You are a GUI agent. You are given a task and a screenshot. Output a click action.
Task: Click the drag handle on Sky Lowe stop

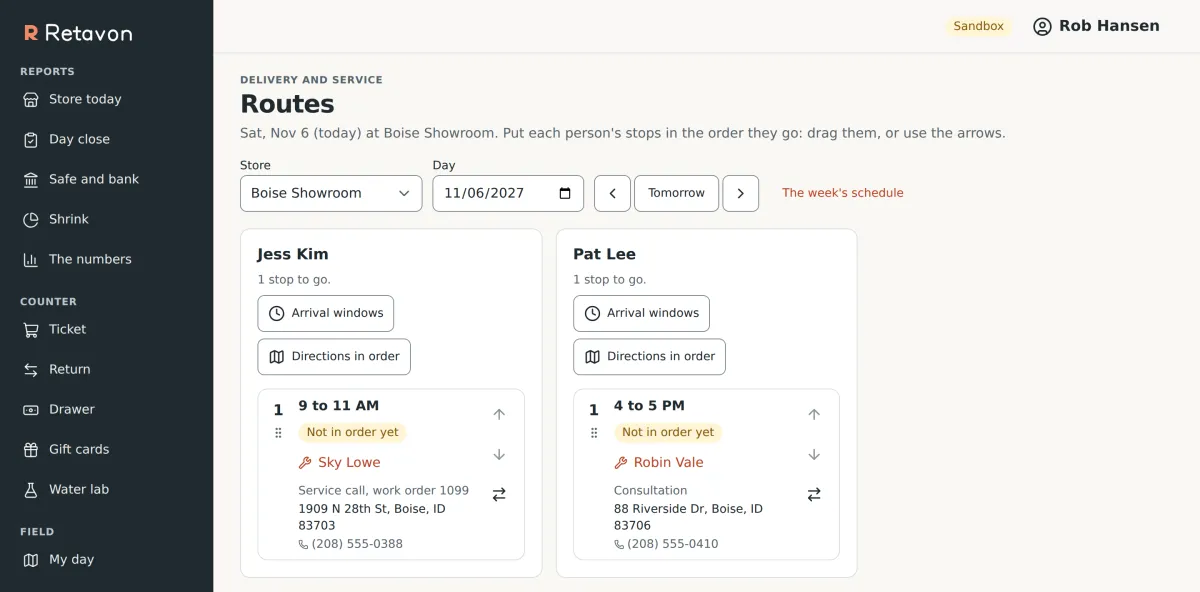pyautogui.click(x=278, y=433)
